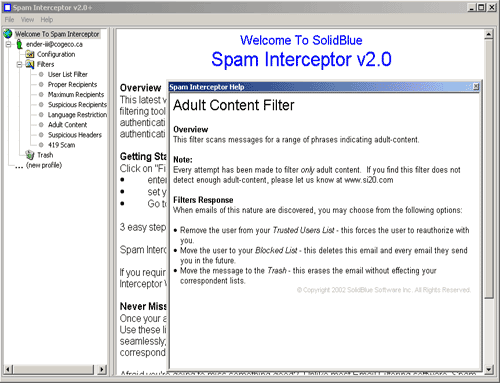This screenshot has width=500, height=383.
Task: Click the (new profile) entry
Action: click(44, 165)
